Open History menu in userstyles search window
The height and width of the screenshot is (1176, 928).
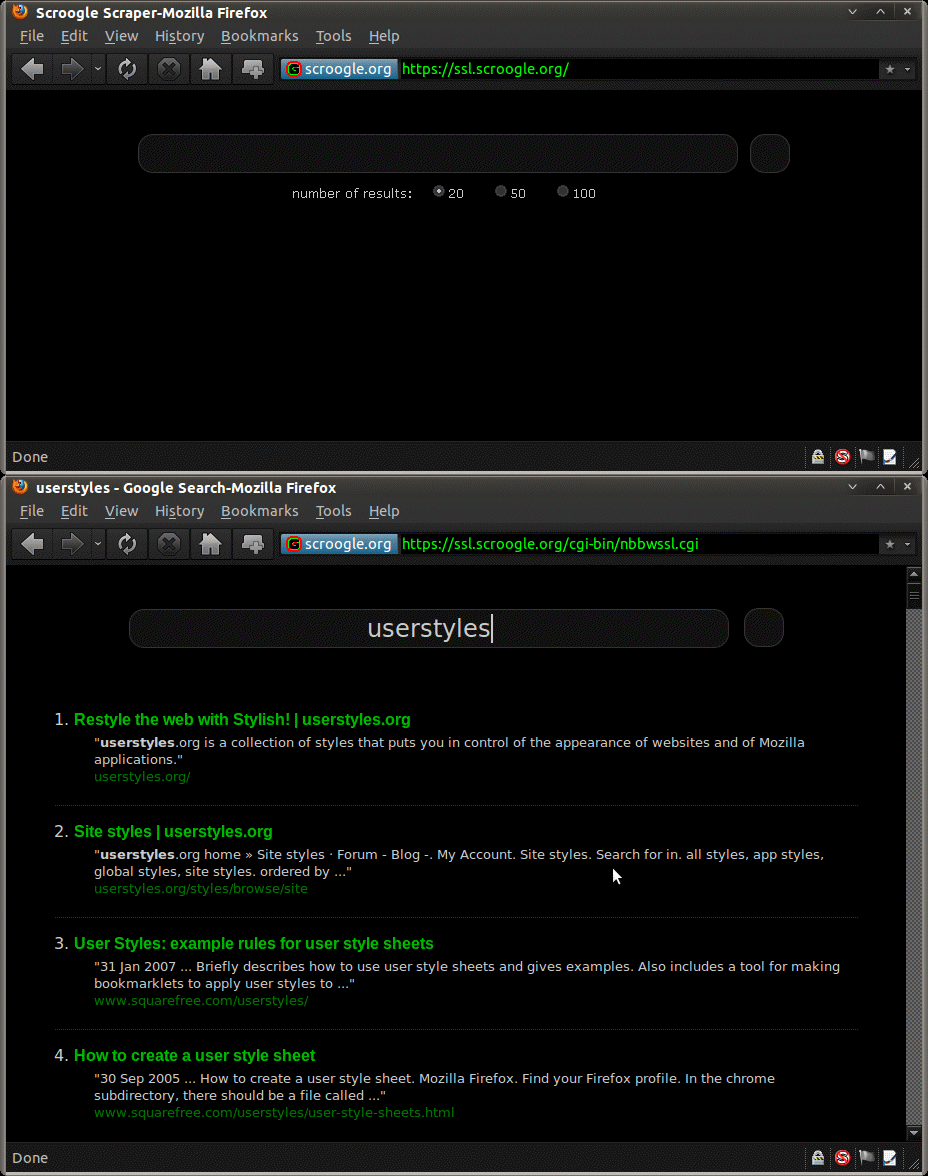[x=179, y=511]
